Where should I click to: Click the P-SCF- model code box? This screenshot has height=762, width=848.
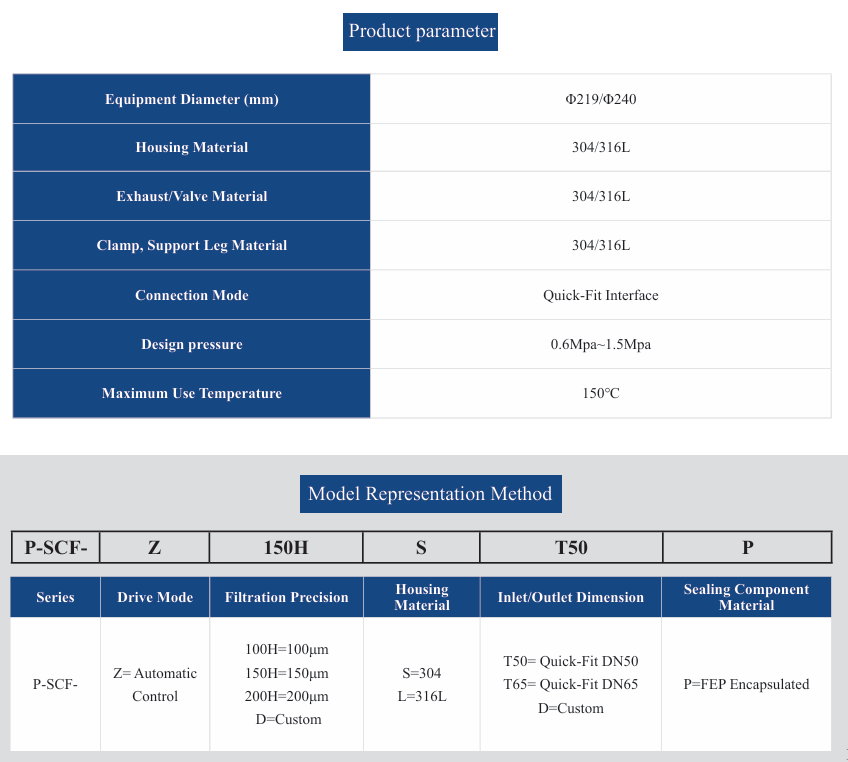[x=56, y=547]
